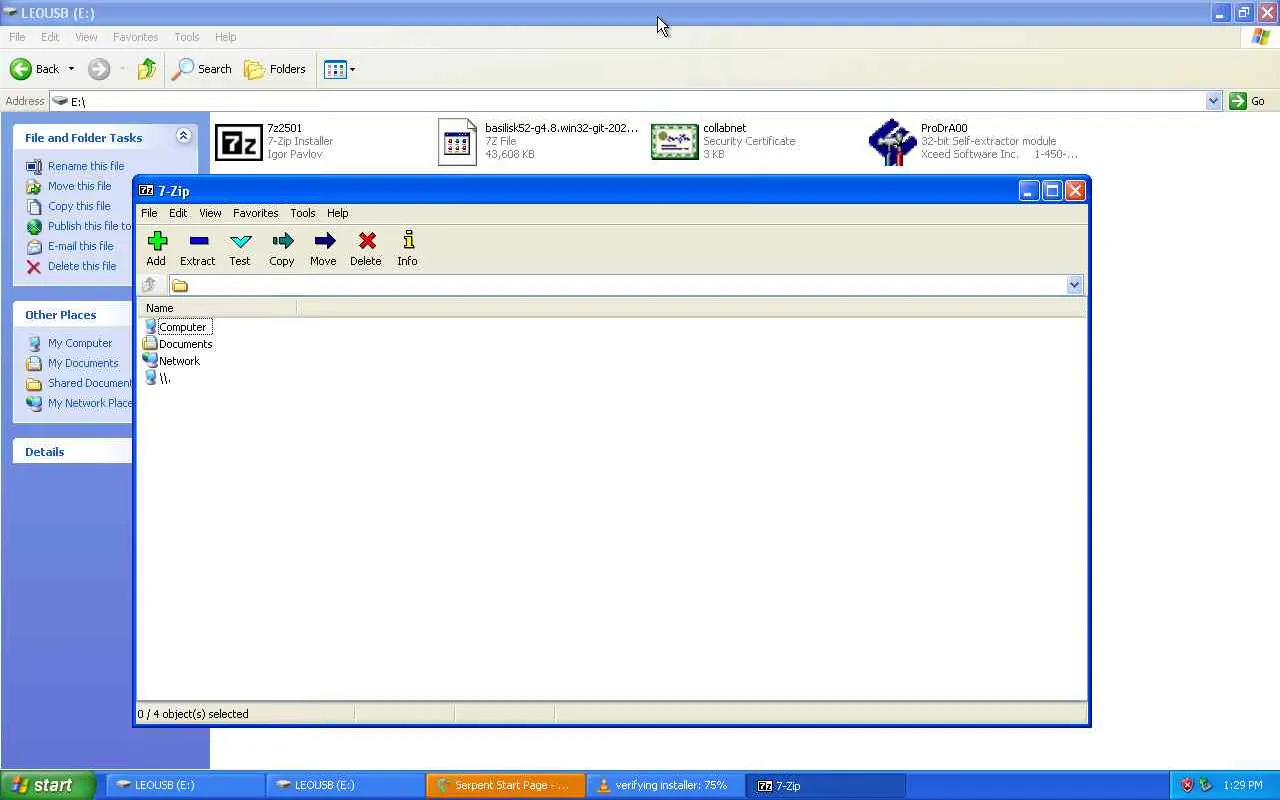Expand the 7-Zip address path dropdown

point(1074,285)
